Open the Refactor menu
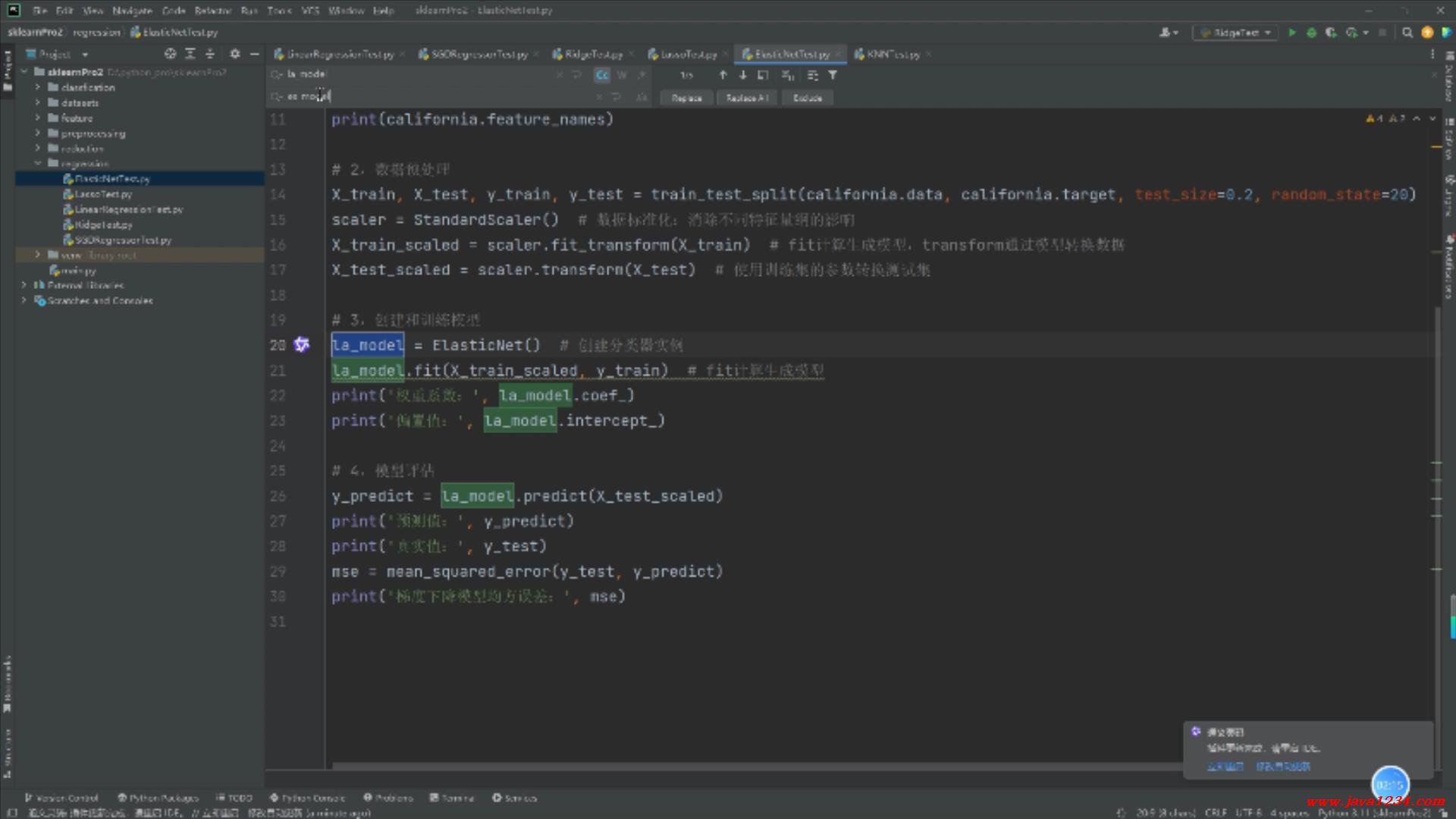The width and height of the screenshot is (1456, 819). coord(212,11)
